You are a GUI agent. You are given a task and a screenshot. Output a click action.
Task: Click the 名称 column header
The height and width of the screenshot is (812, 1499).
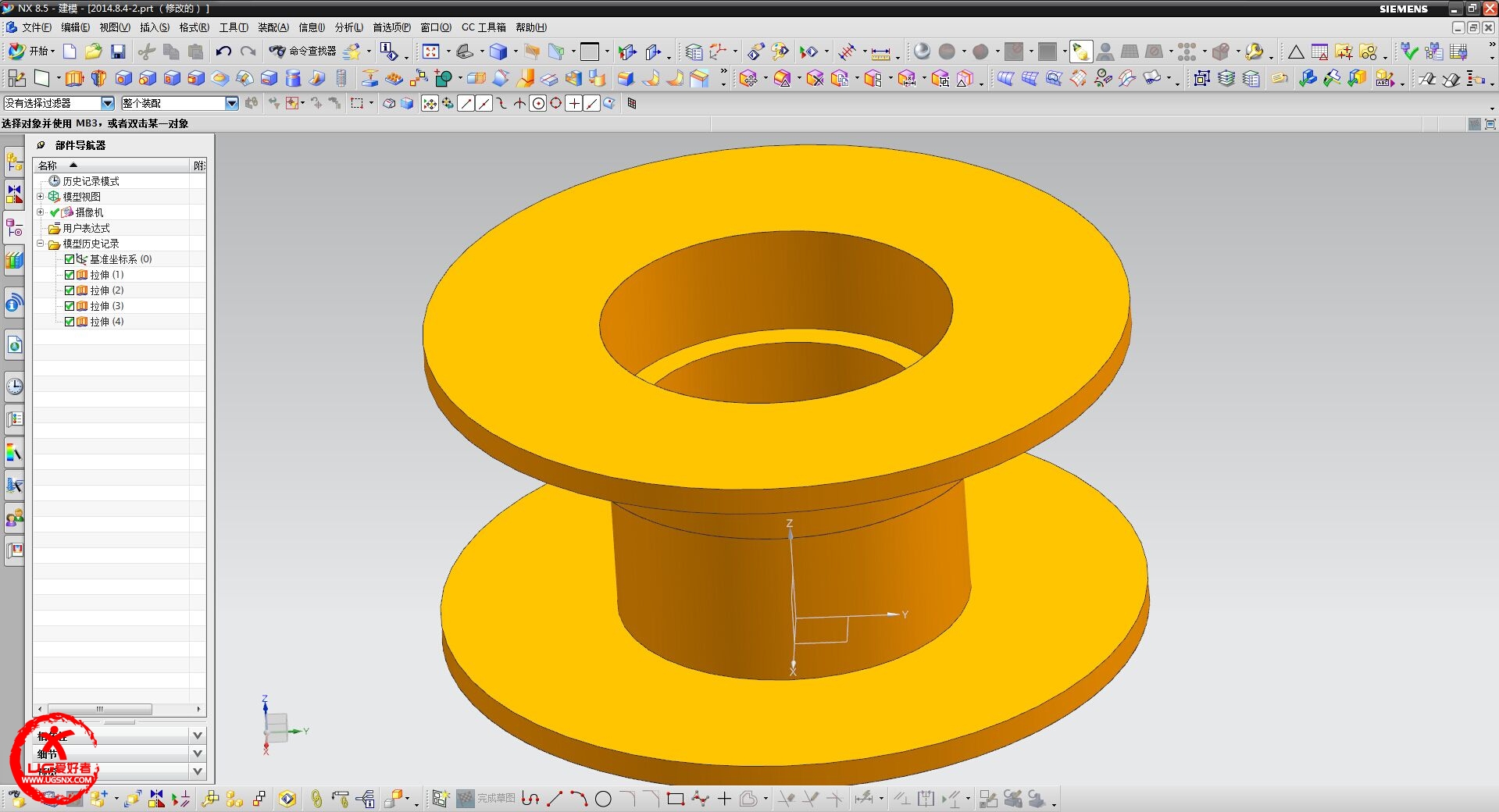112,166
